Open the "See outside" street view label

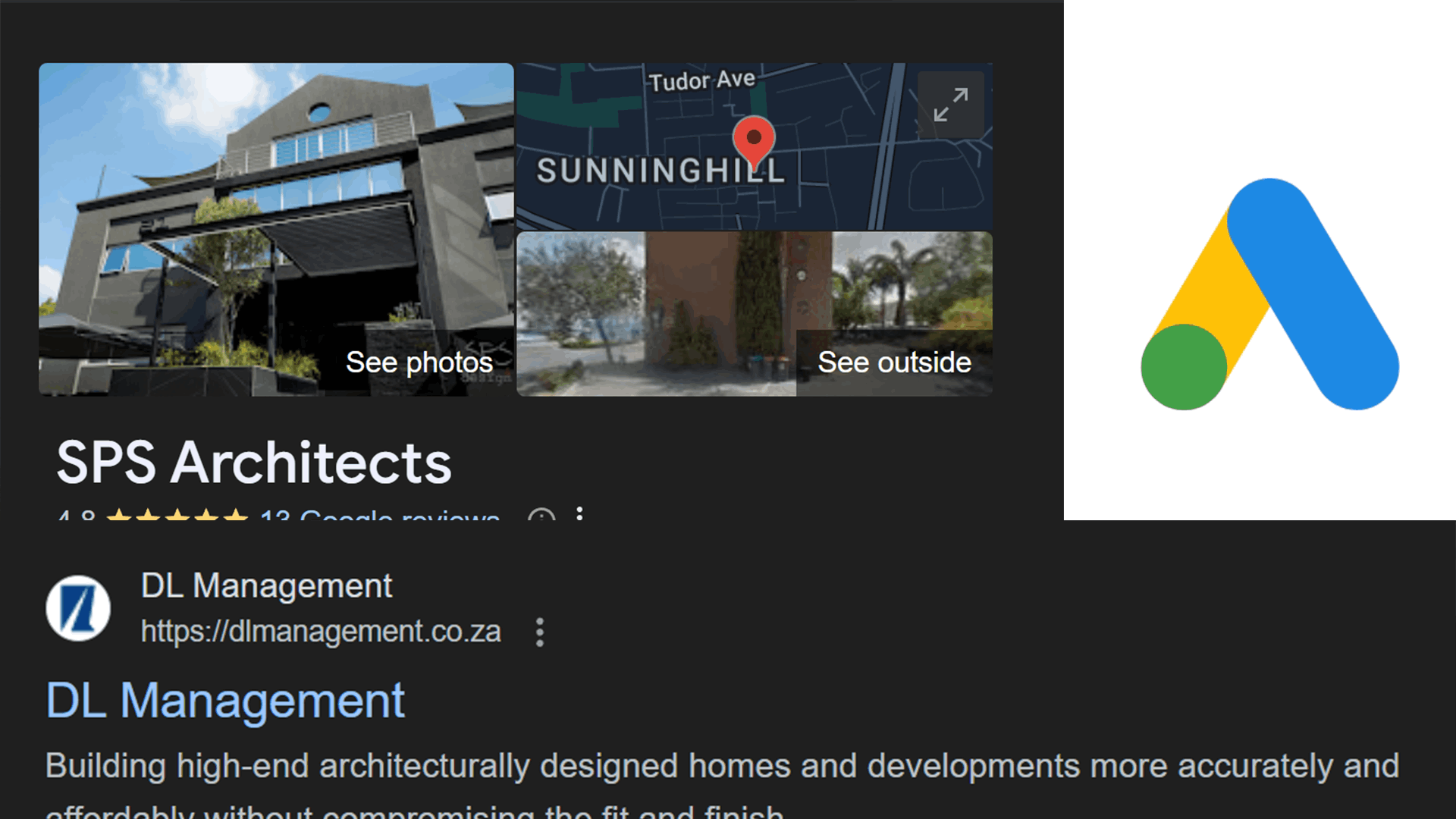(x=894, y=362)
